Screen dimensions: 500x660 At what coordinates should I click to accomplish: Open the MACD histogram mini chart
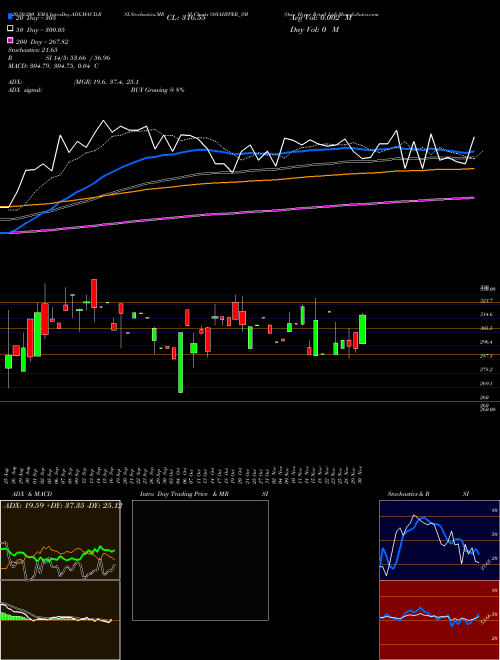coord(60,620)
